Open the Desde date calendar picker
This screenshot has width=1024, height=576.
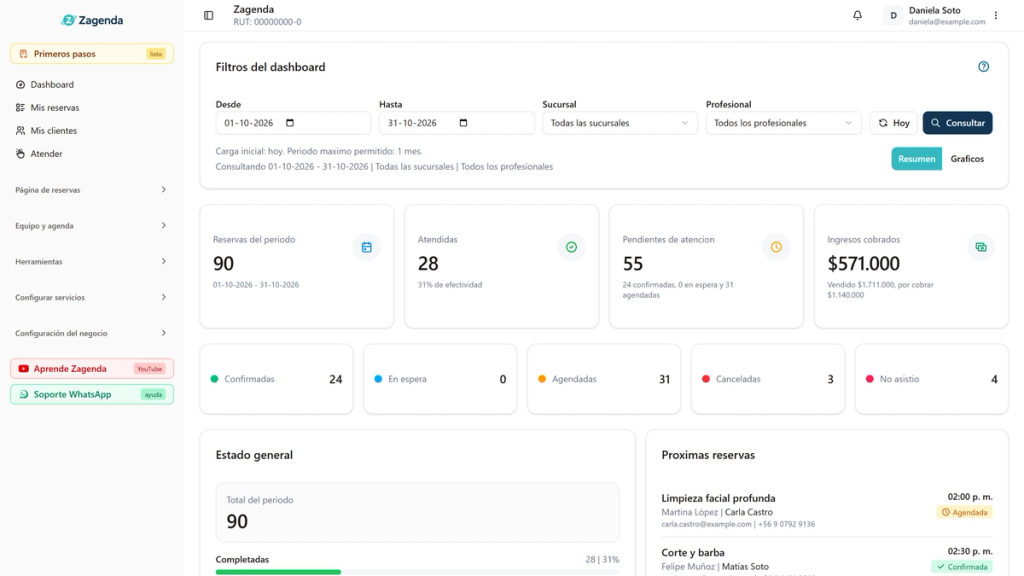coord(290,123)
